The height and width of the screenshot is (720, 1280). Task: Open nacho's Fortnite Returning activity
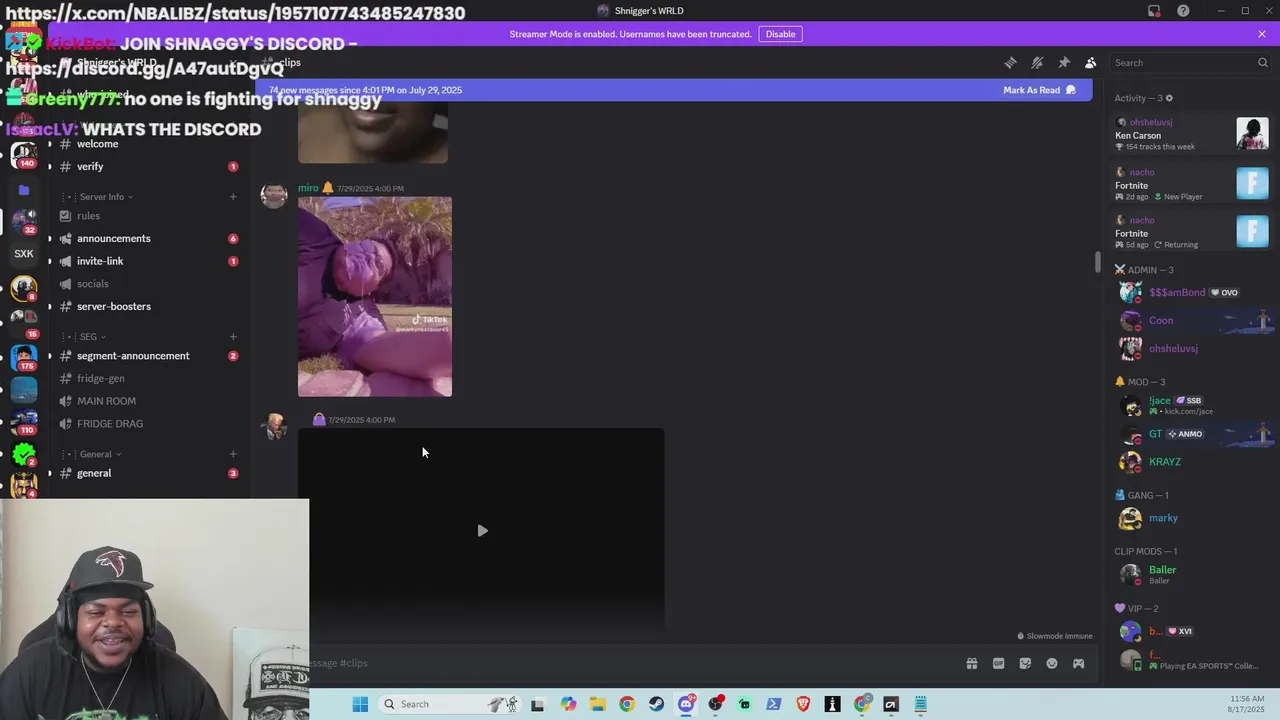click(1191, 232)
